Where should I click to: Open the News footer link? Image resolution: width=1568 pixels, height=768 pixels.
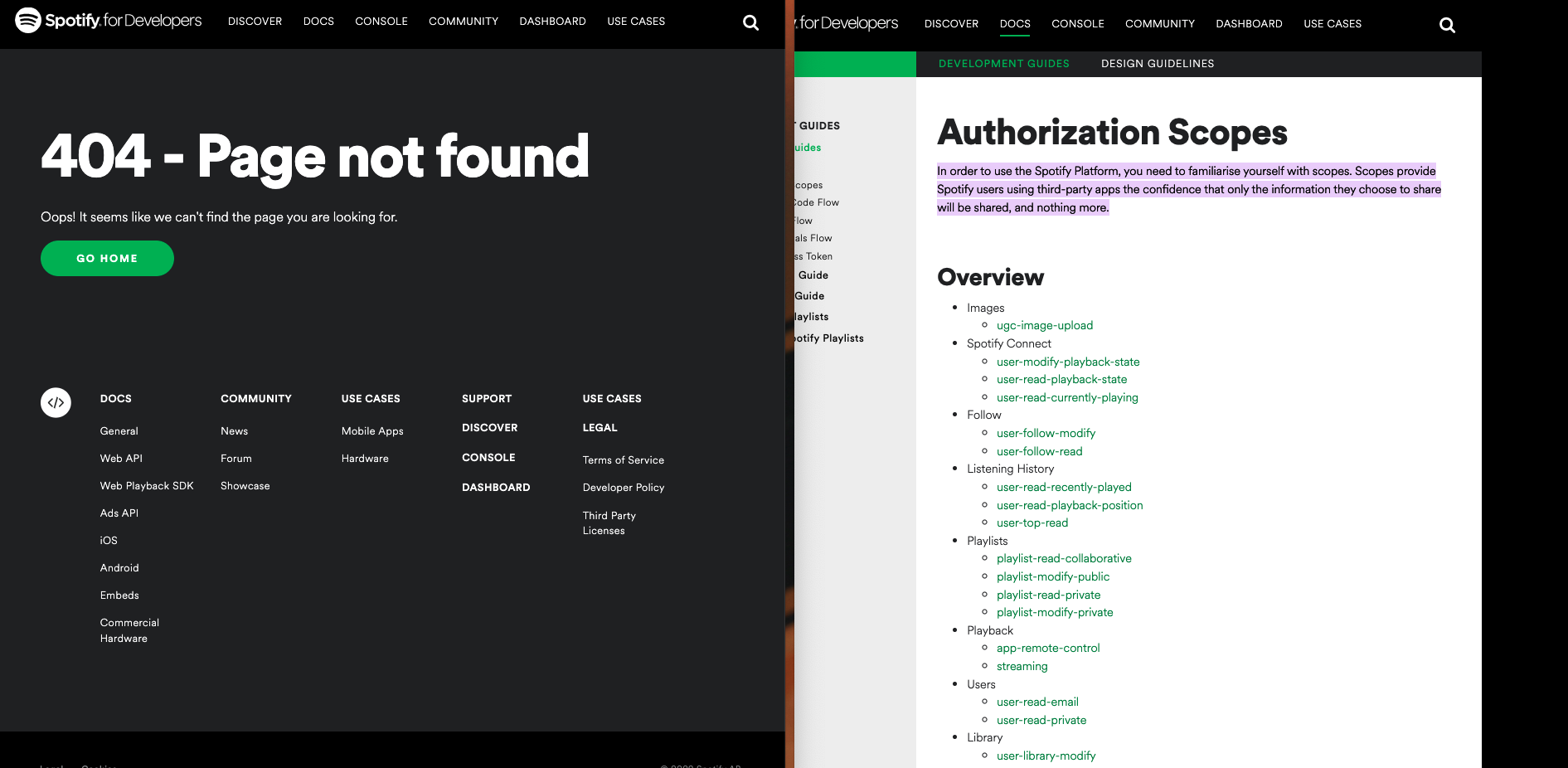[234, 431]
